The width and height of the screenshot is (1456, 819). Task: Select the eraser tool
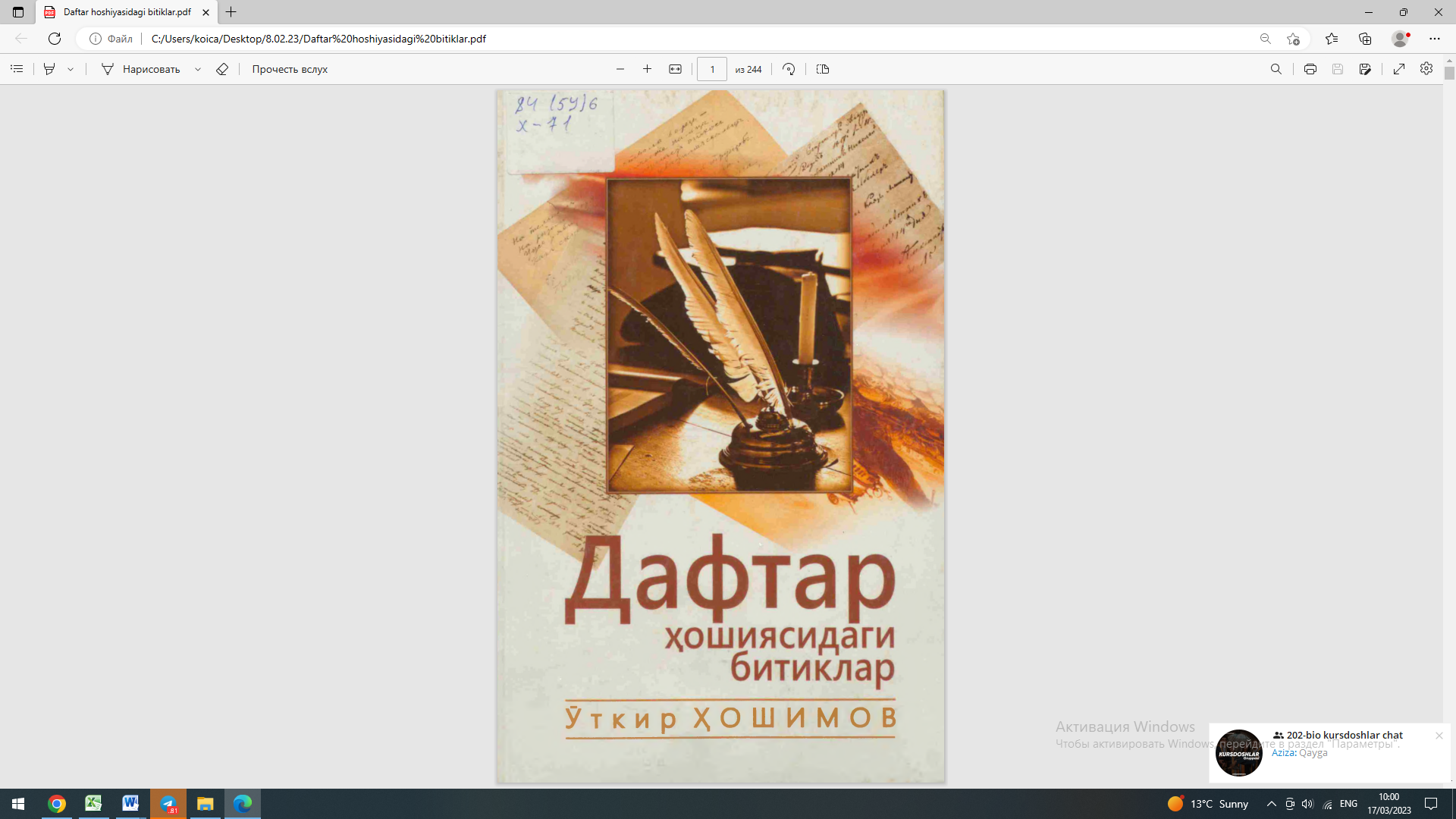(x=222, y=69)
